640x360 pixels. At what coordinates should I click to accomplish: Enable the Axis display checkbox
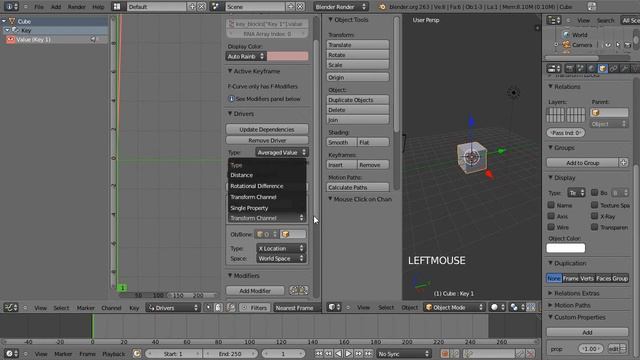(551, 216)
